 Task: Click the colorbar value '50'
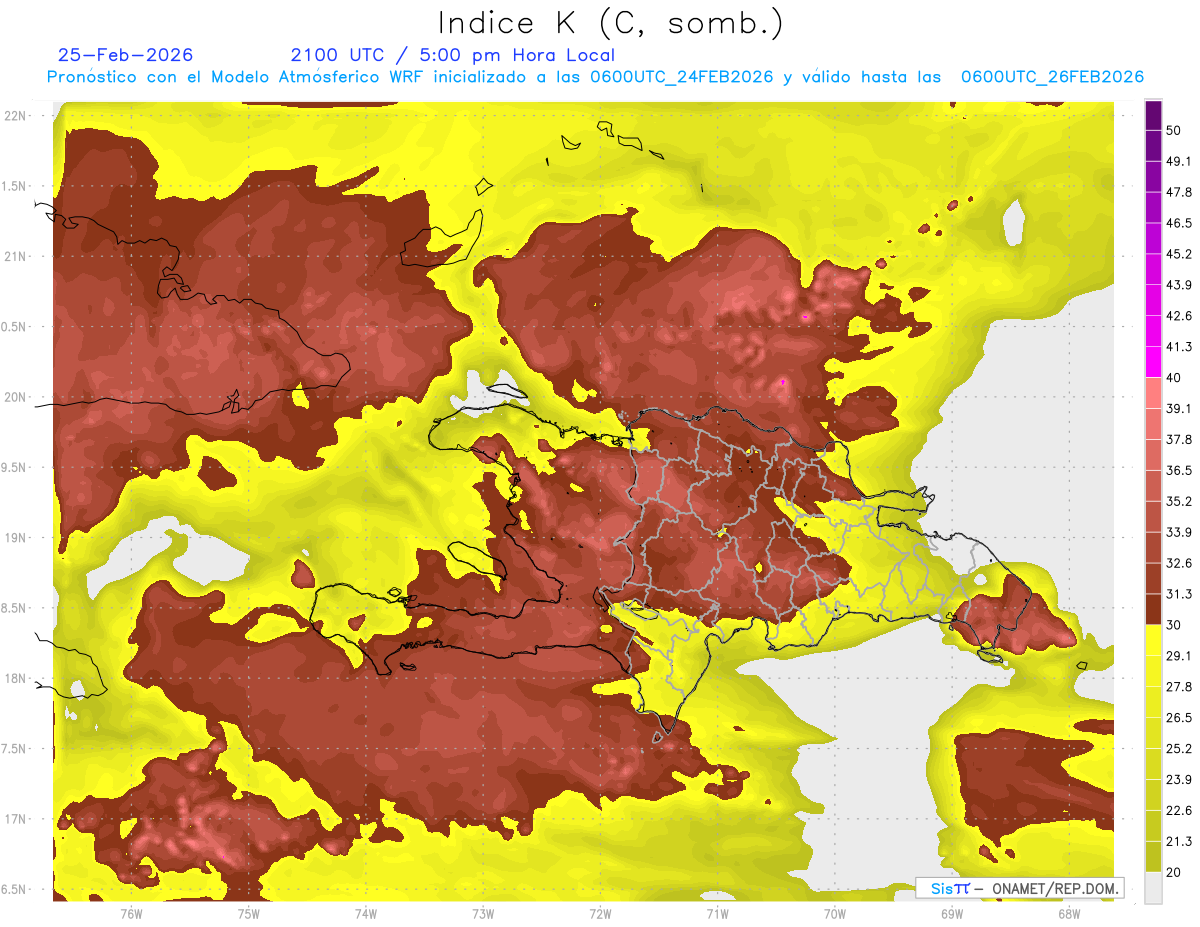(x=1174, y=130)
